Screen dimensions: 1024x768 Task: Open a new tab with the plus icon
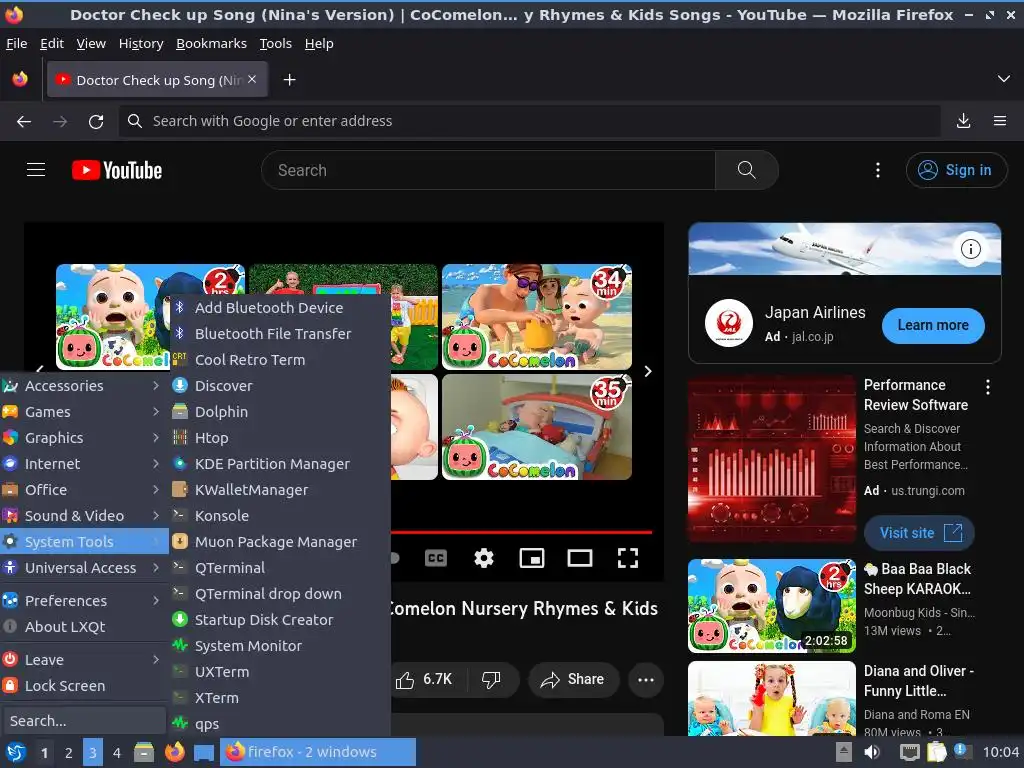click(x=289, y=80)
